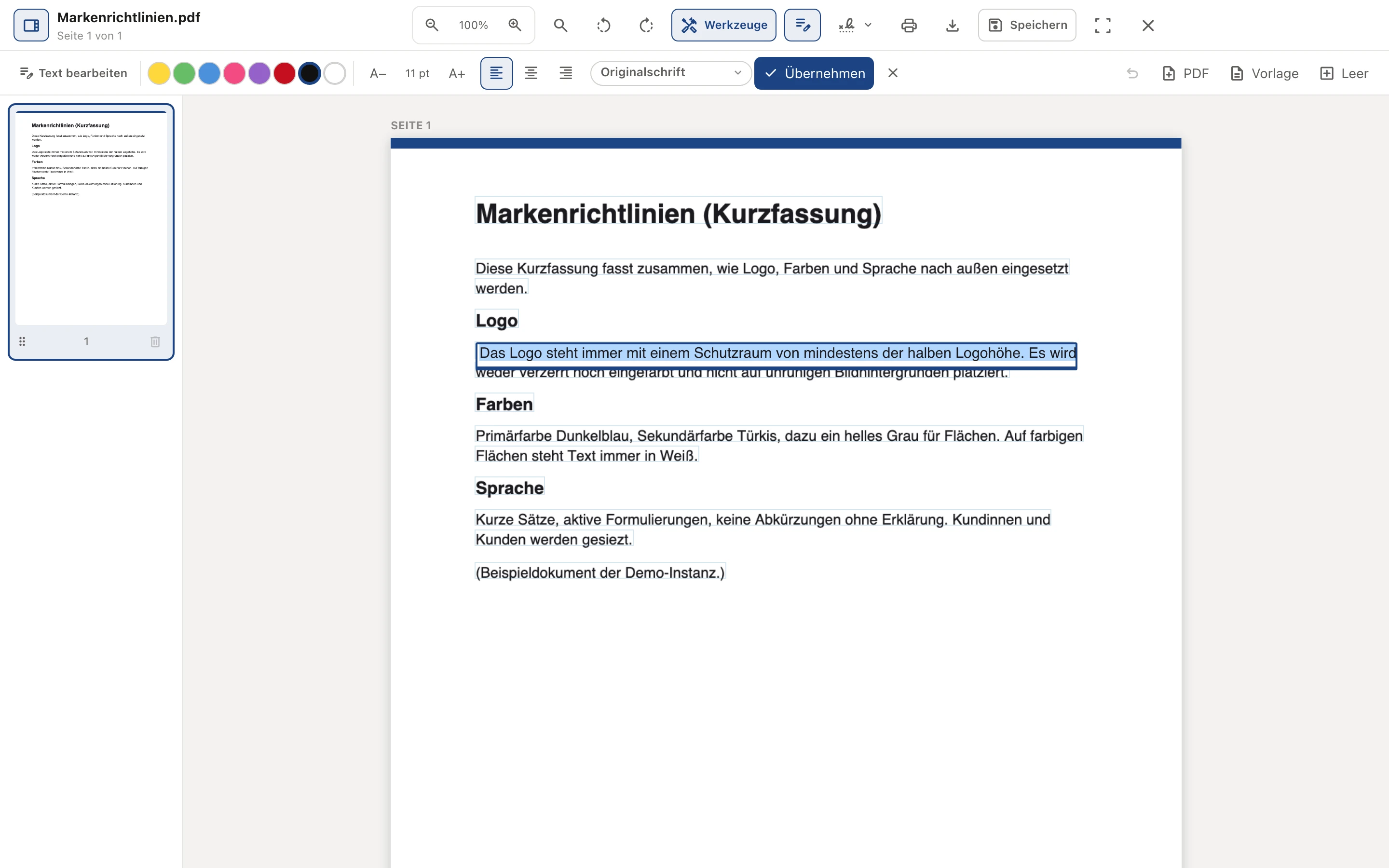The height and width of the screenshot is (868, 1389).
Task: Cancel text editing with the X
Action: 893,73
